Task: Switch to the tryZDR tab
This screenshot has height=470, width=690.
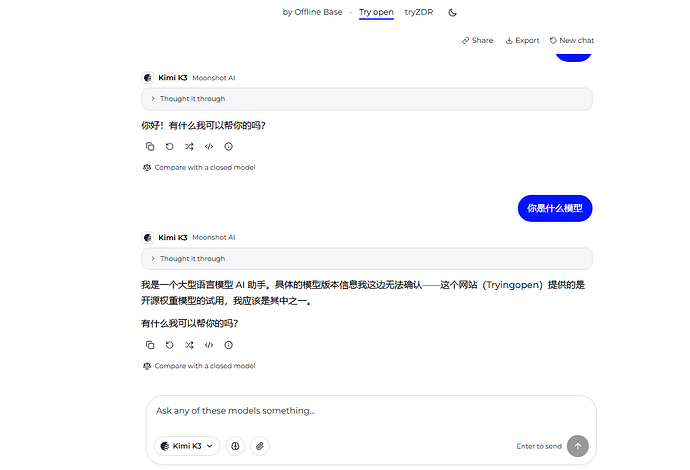Action: (x=418, y=12)
